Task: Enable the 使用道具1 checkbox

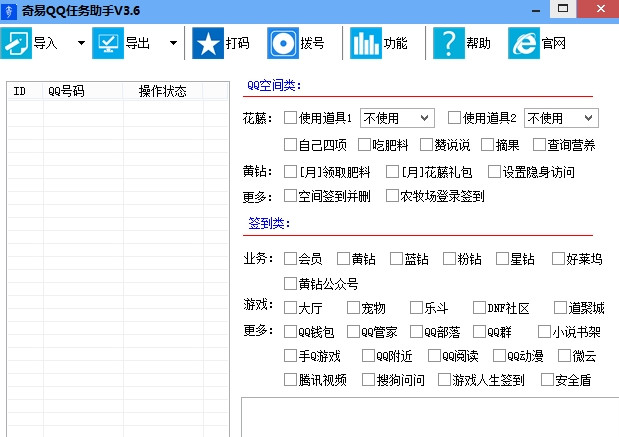Action: click(x=290, y=117)
